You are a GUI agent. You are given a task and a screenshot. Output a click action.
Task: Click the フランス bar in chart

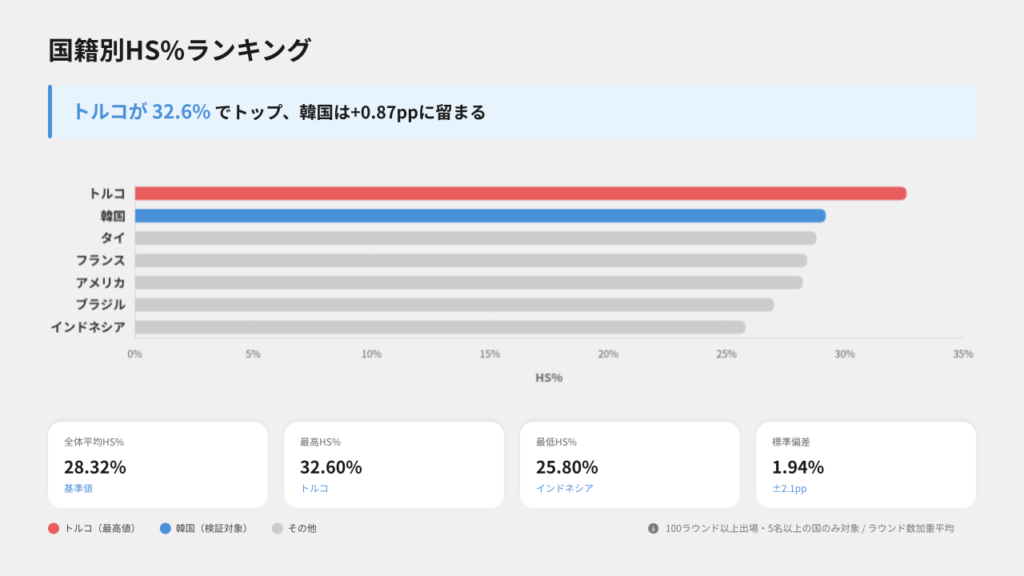coord(470,260)
